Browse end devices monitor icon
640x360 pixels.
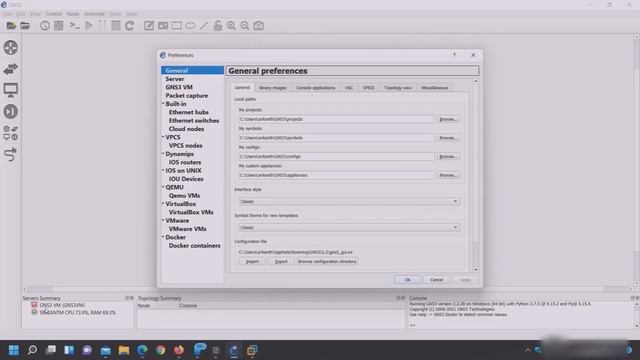[x=11, y=90]
